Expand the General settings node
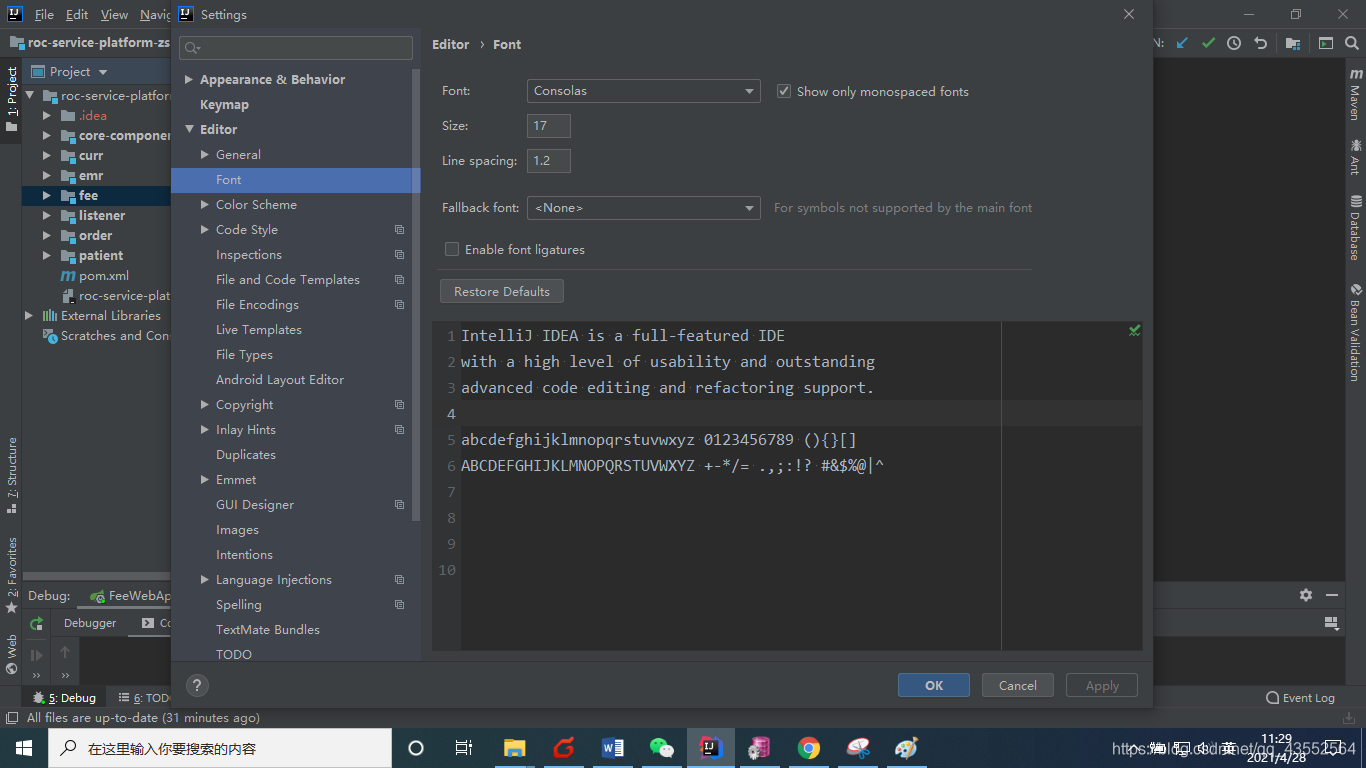 pyautogui.click(x=205, y=155)
